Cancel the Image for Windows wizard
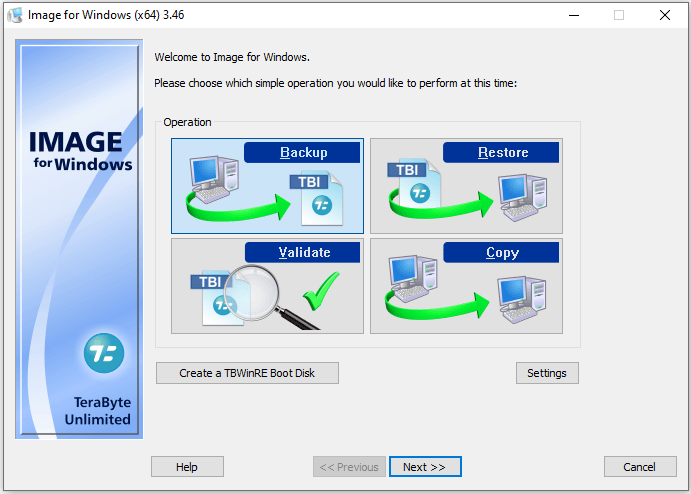Image resolution: width=691 pixels, height=494 pixels. point(640,467)
